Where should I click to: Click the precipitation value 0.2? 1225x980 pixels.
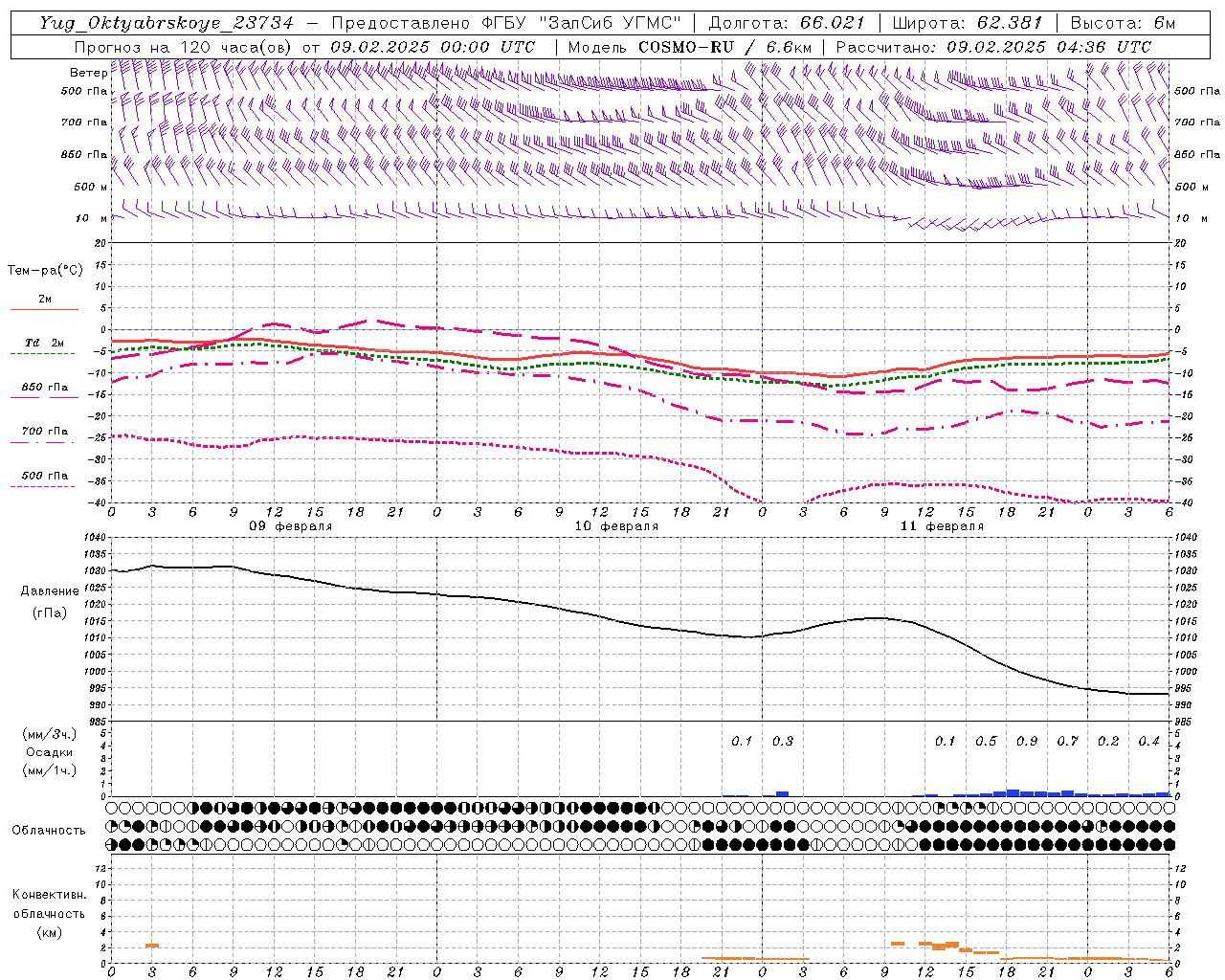click(1108, 741)
